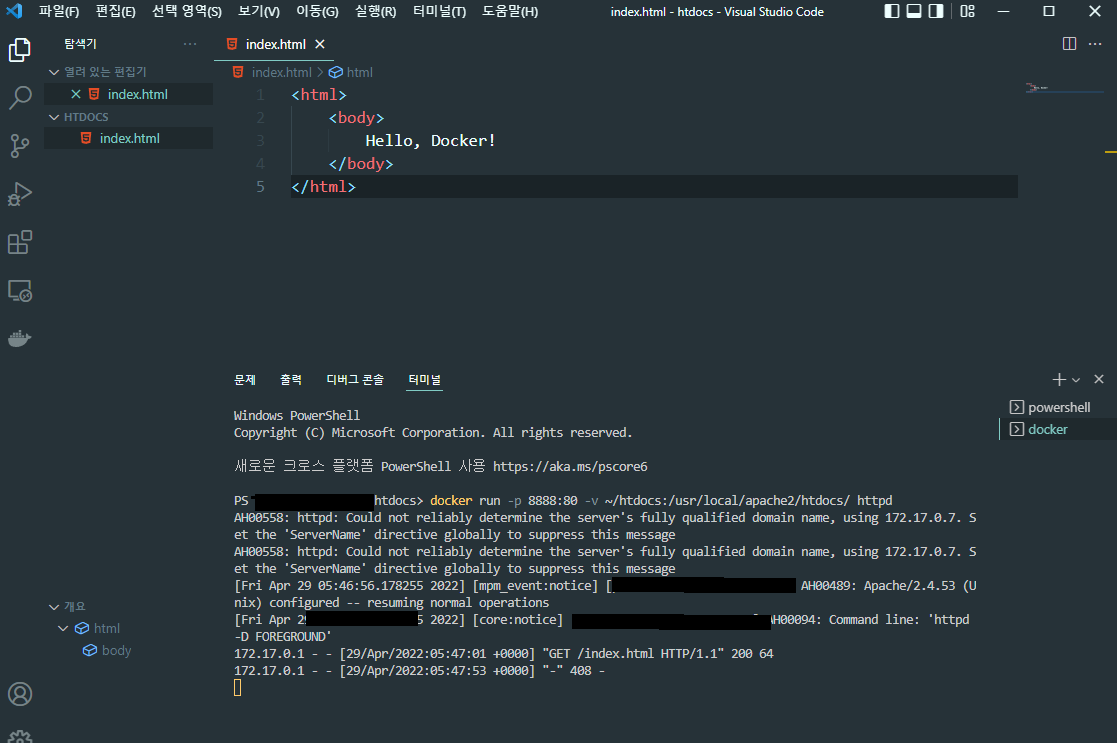Open the Accounts menu icon
This screenshot has height=743, width=1117.
pyautogui.click(x=20, y=694)
